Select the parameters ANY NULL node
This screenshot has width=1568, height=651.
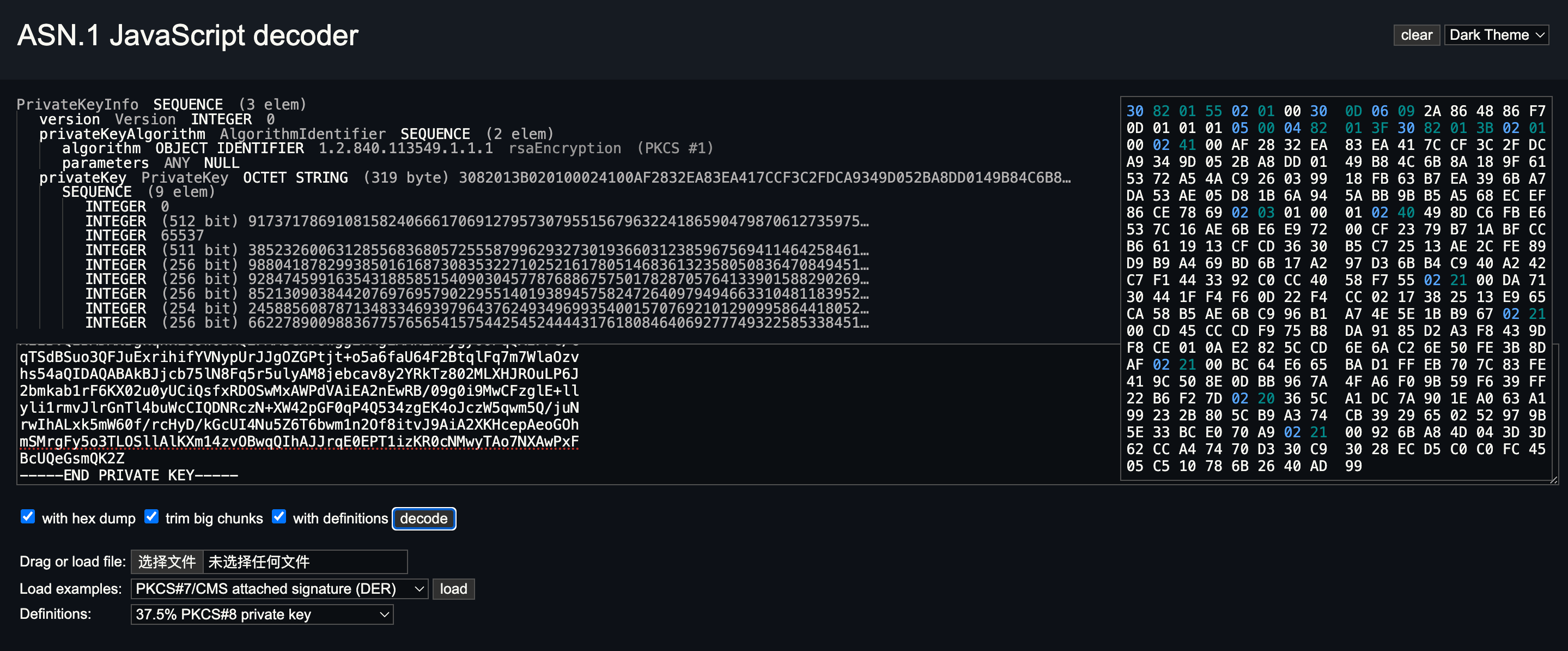pyautogui.click(x=150, y=162)
